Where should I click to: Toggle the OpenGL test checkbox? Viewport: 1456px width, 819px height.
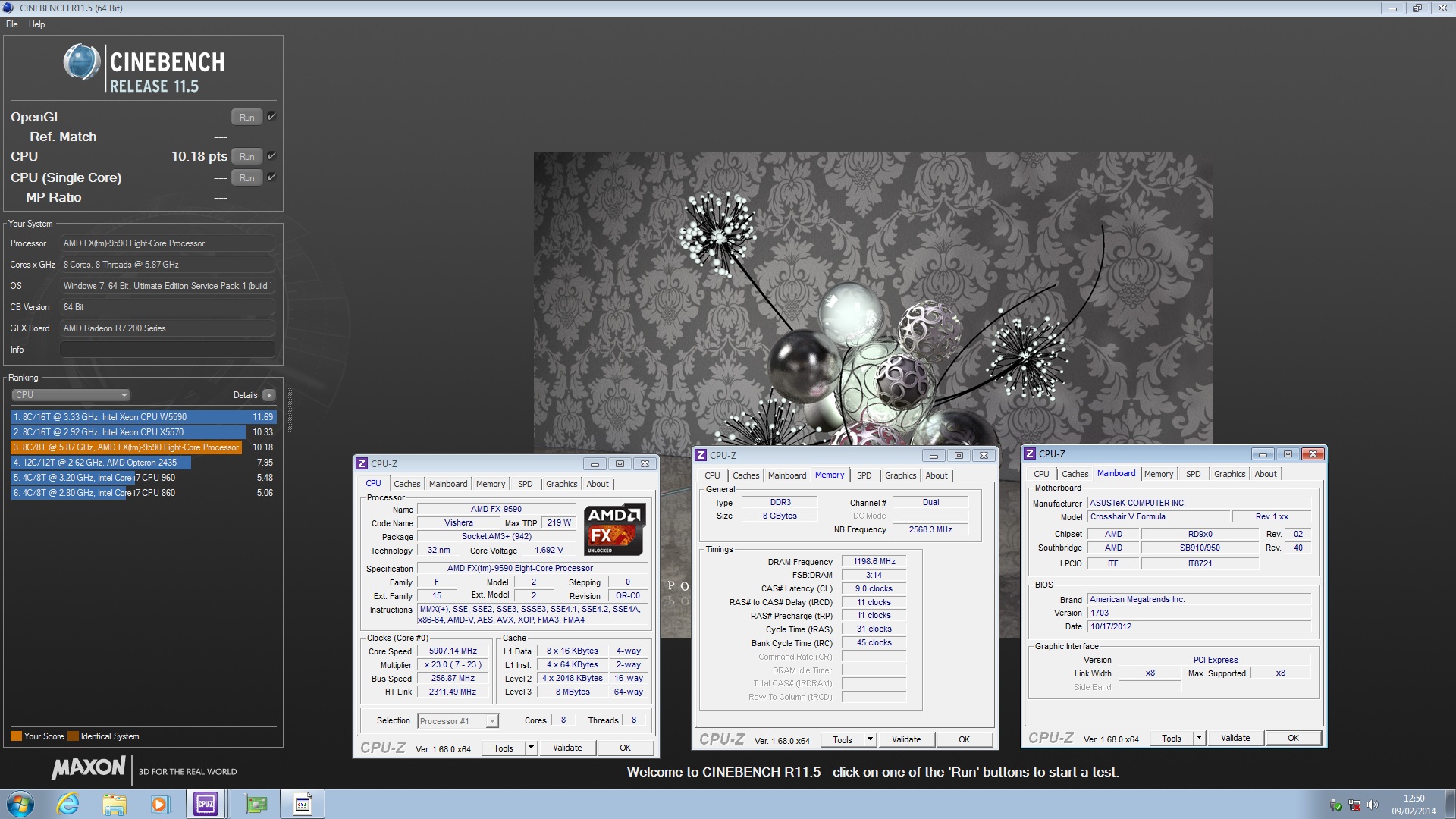(271, 116)
